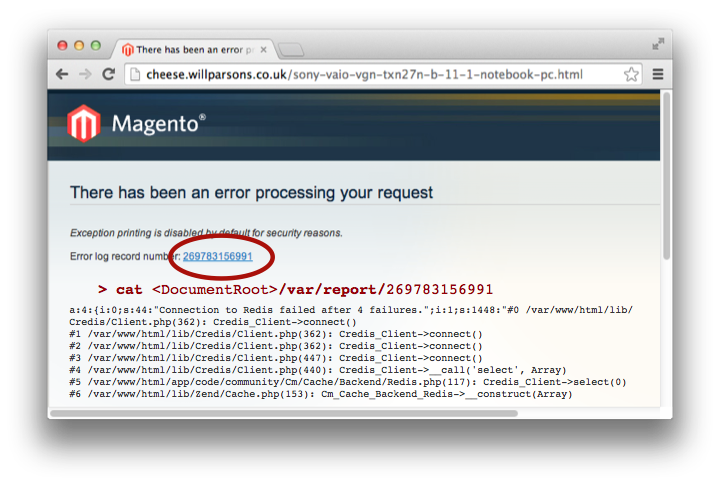This screenshot has height=486, width=721.
Task: Click the heading 'There has been an error processing your request'
Action: [x=251, y=192]
